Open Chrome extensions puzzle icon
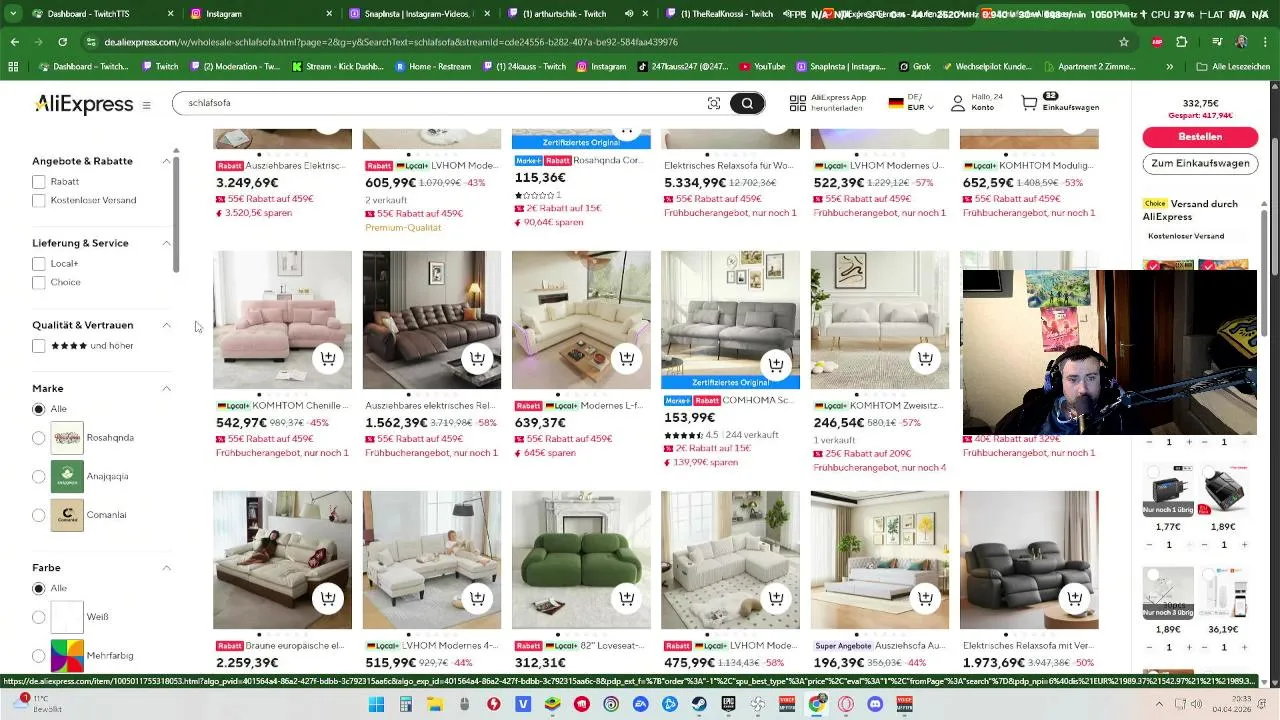This screenshot has height=720, width=1280. (x=1182, y=42)
